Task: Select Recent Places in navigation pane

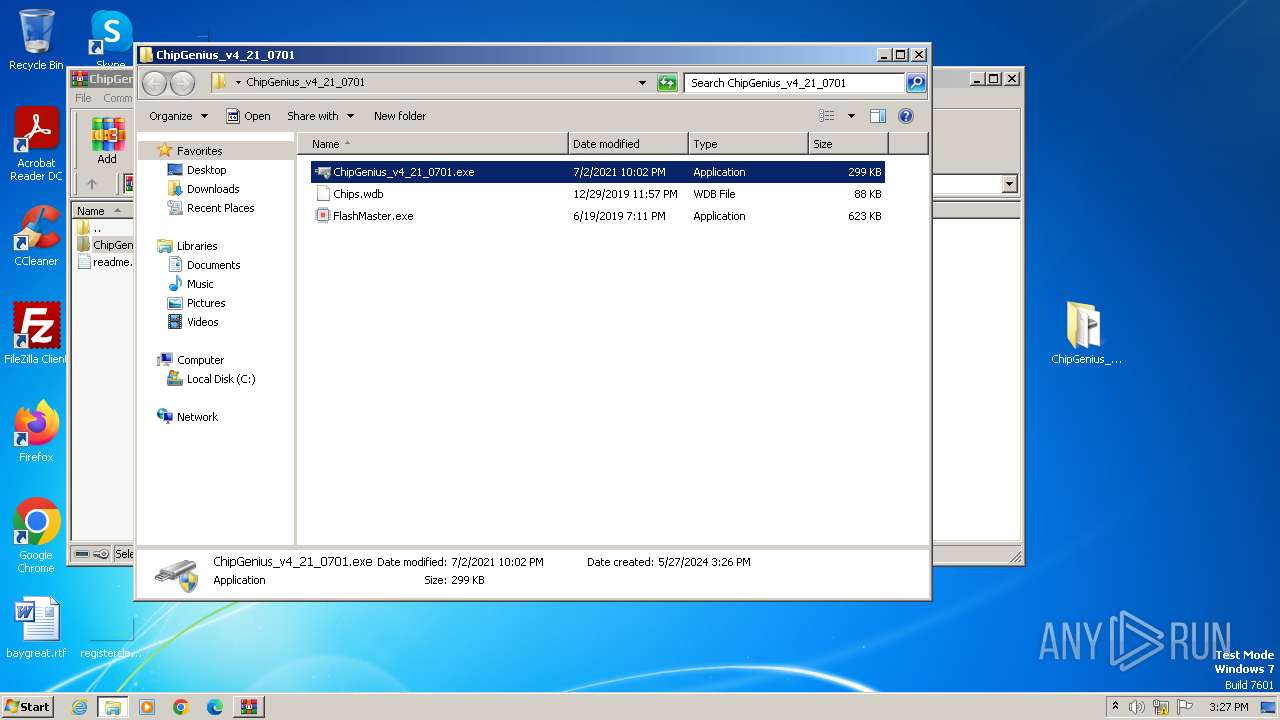Action: point(211,208)
